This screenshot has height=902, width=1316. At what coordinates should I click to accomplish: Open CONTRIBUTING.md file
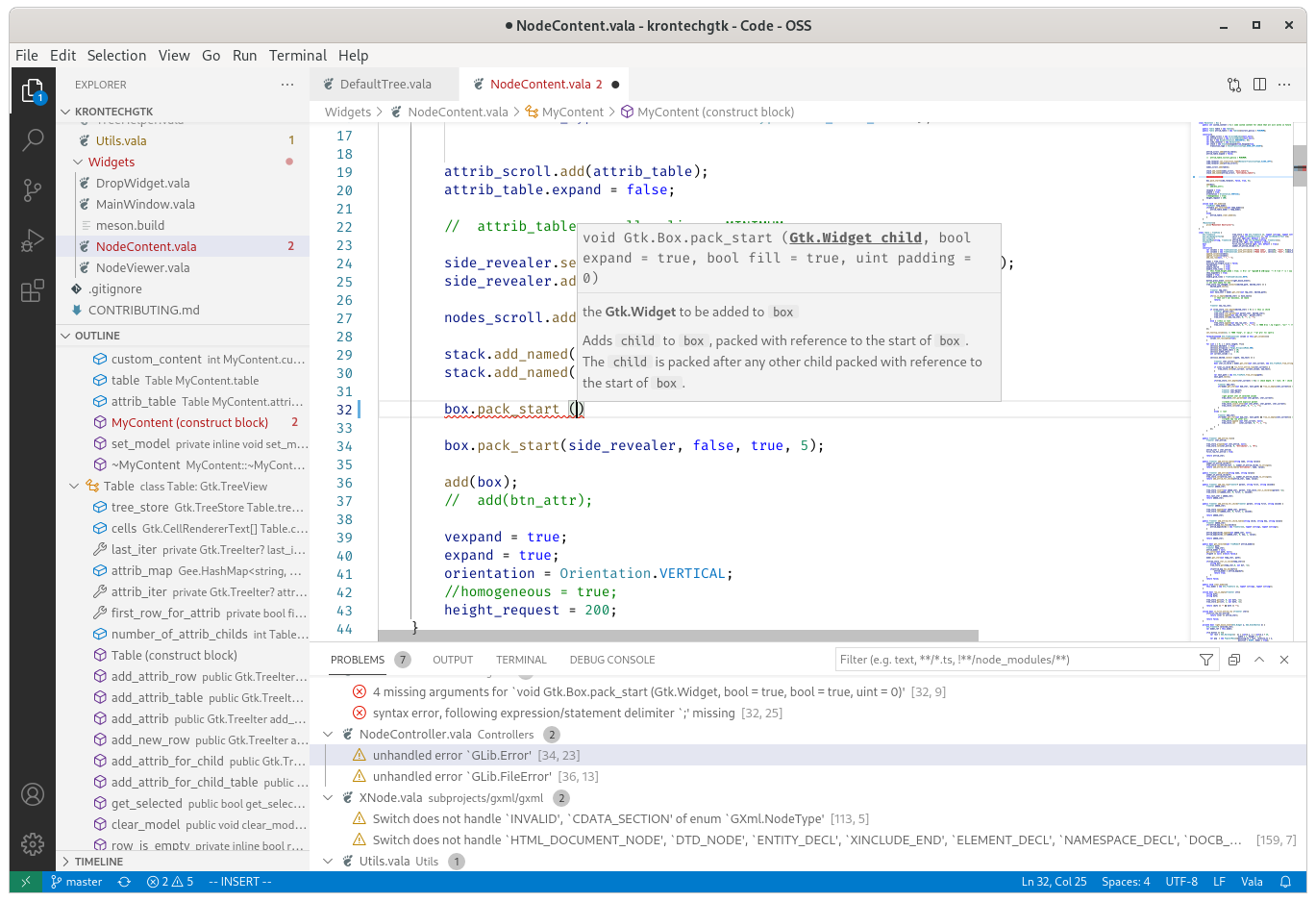183,311
